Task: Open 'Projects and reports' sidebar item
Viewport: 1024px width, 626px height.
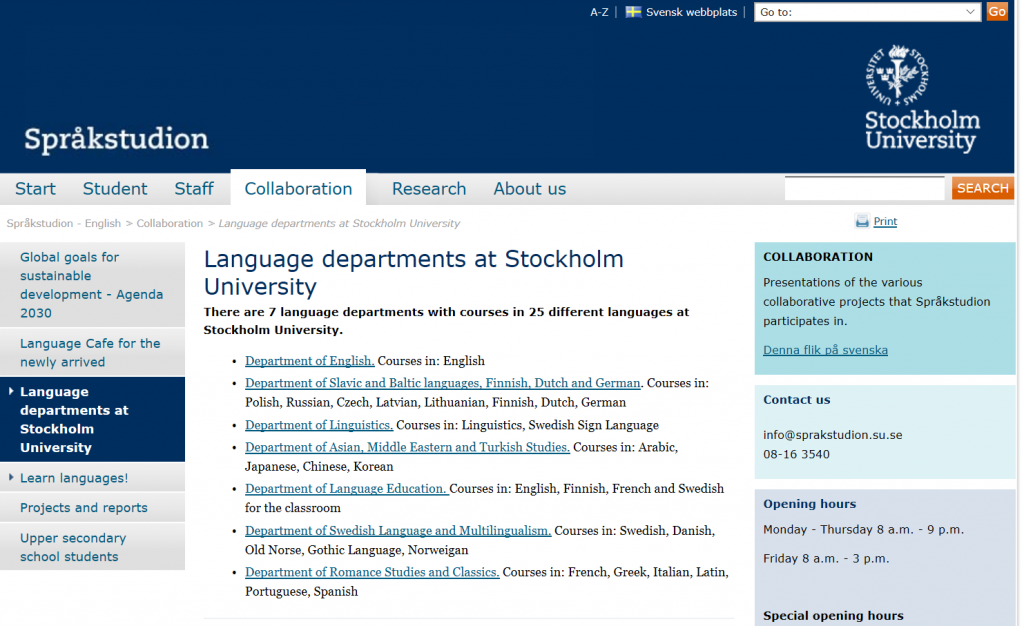Action: pos(92,507)
